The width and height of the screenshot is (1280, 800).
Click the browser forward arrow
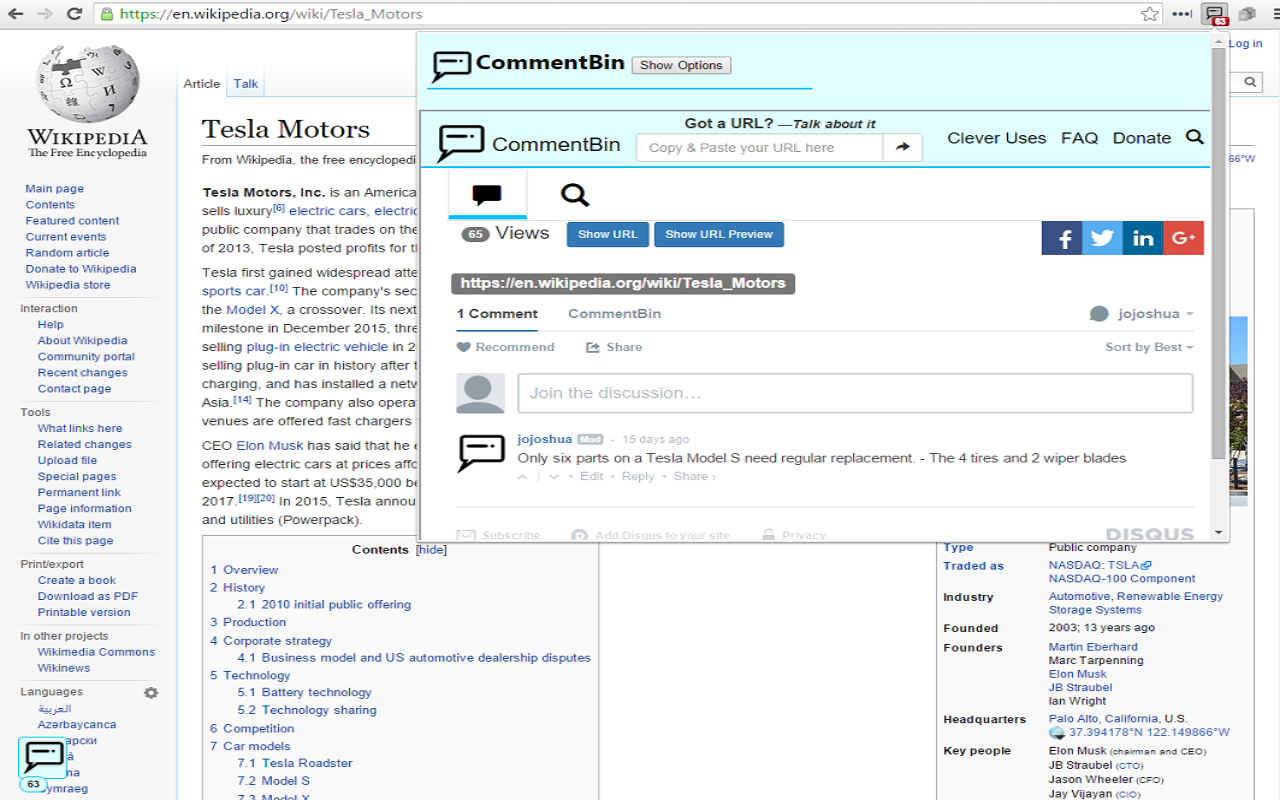[x=45, y=14]
